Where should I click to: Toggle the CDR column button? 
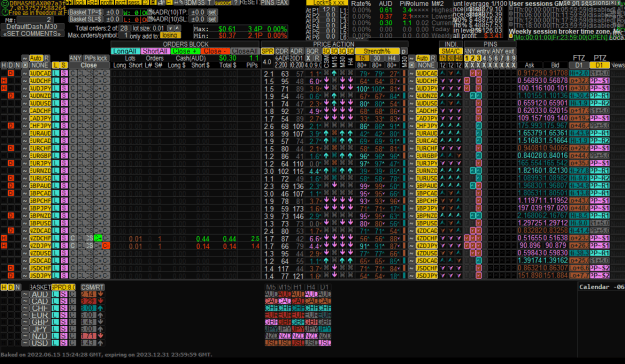coord(282,51)
